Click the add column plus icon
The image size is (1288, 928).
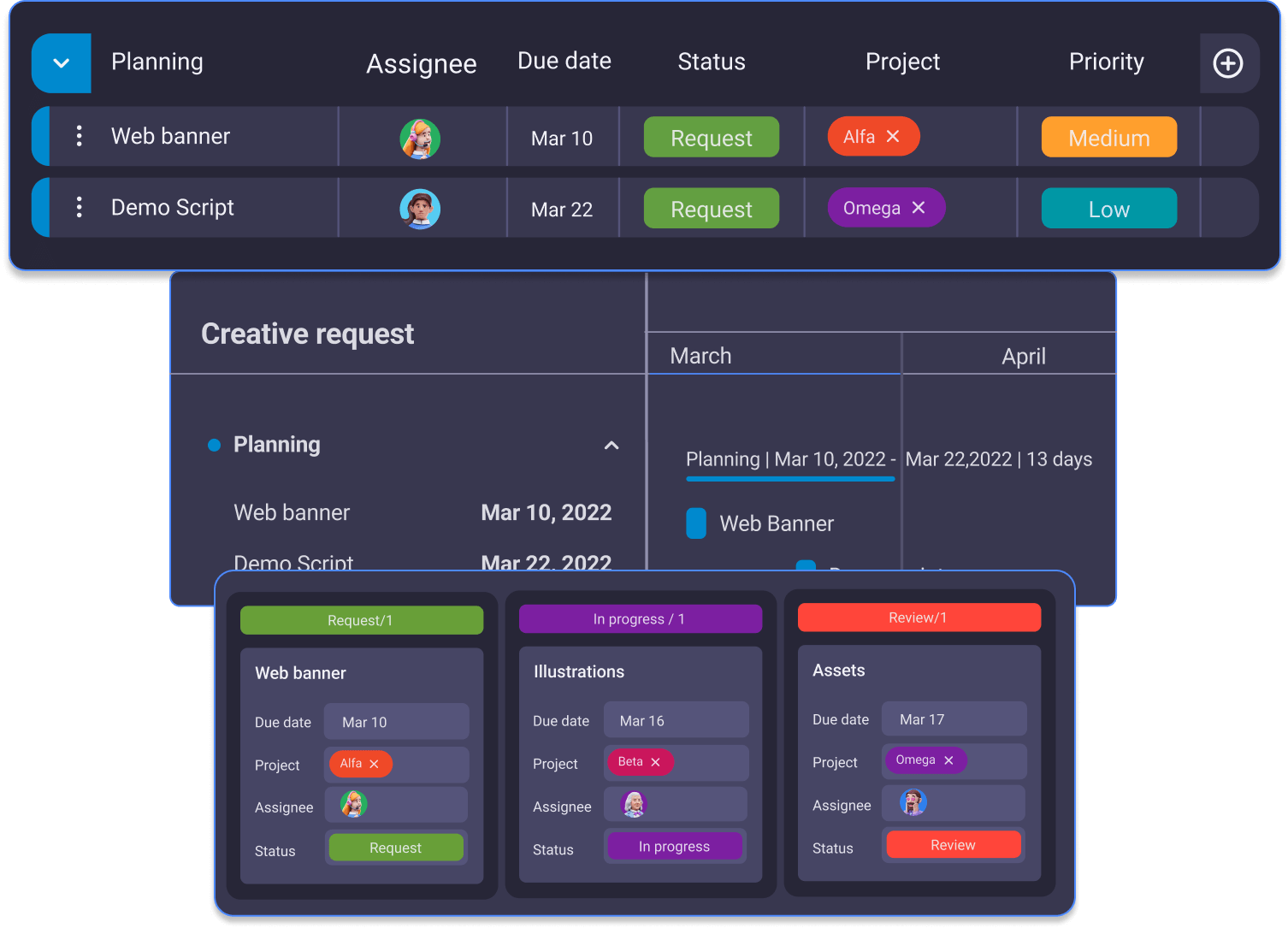click(1228, 63)
